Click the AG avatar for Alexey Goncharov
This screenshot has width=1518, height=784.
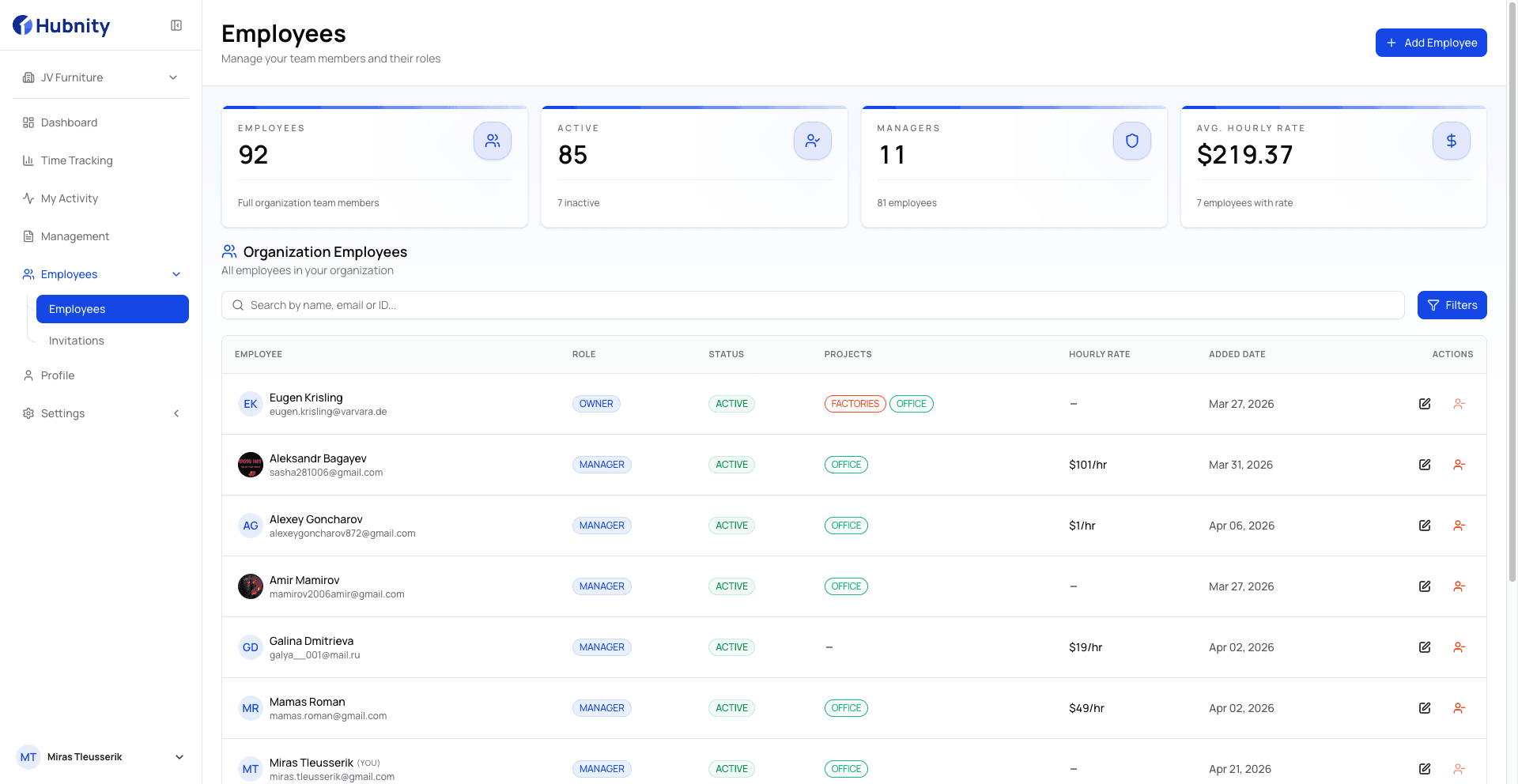(x=251, y=526)
